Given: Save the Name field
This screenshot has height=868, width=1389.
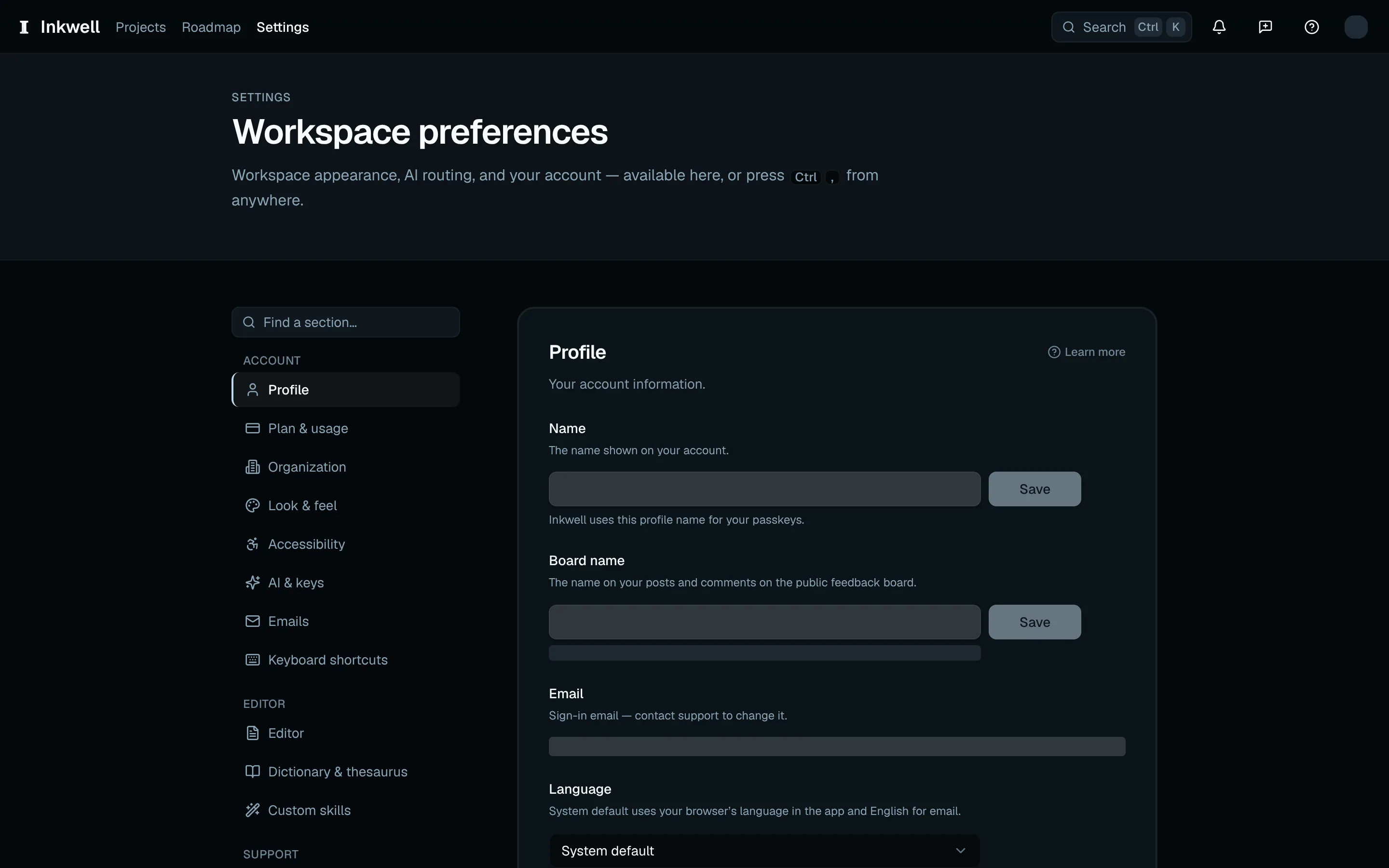Looking at the screenshot, I should click(x=1035, y=489).
